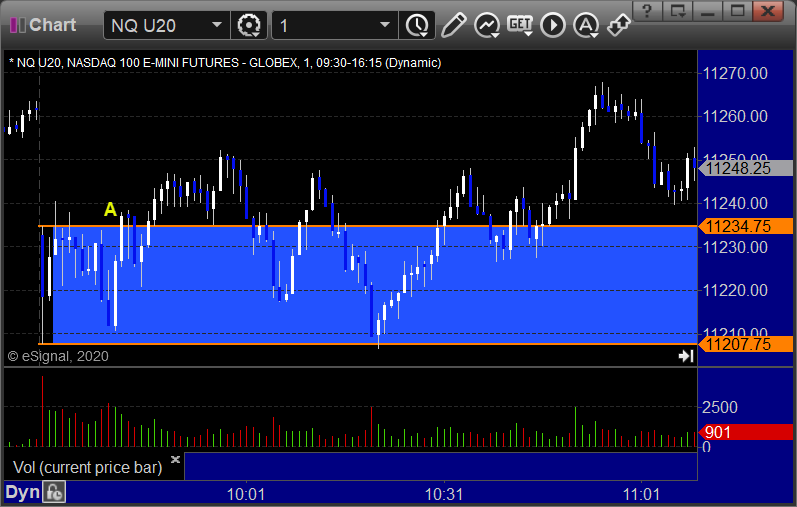
Task: Click the GET tools icon
Action: [x=519, y=25]
